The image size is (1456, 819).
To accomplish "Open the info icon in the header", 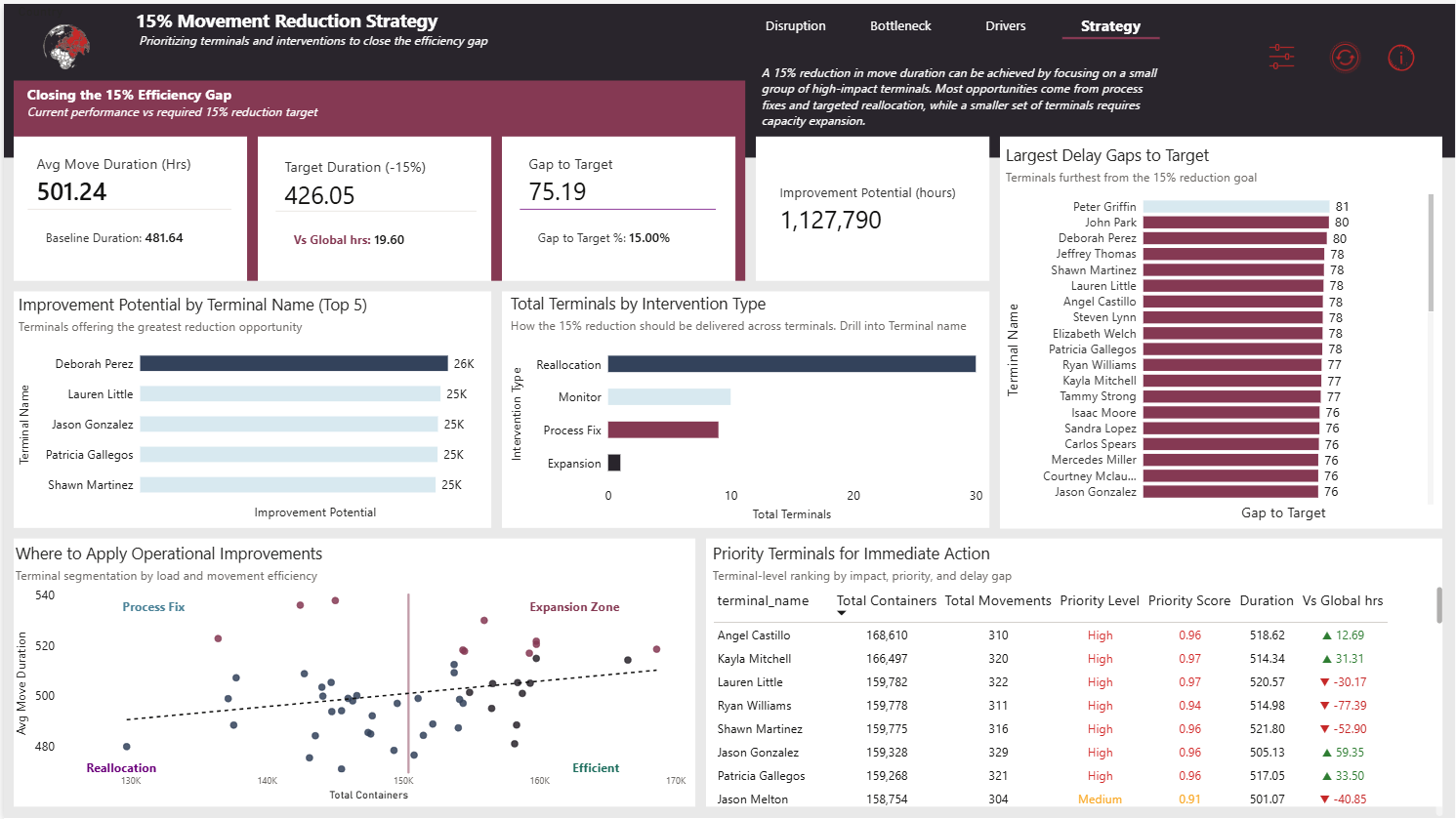I will tap(1400, 59).
